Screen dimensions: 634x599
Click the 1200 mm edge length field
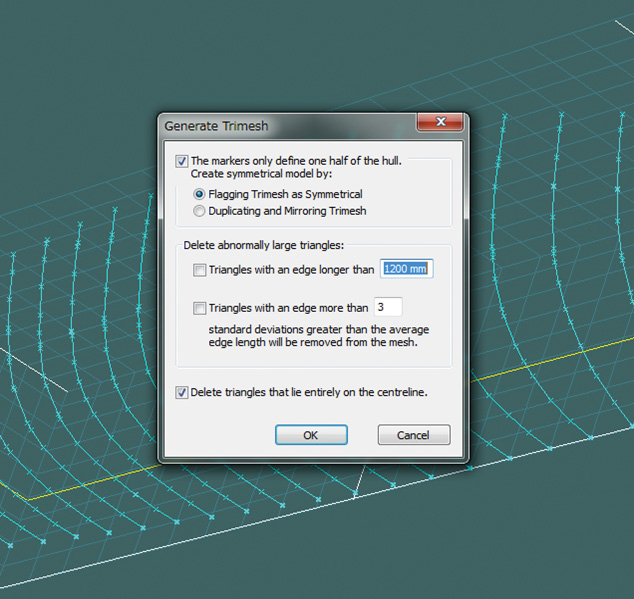tap(406, 269)
